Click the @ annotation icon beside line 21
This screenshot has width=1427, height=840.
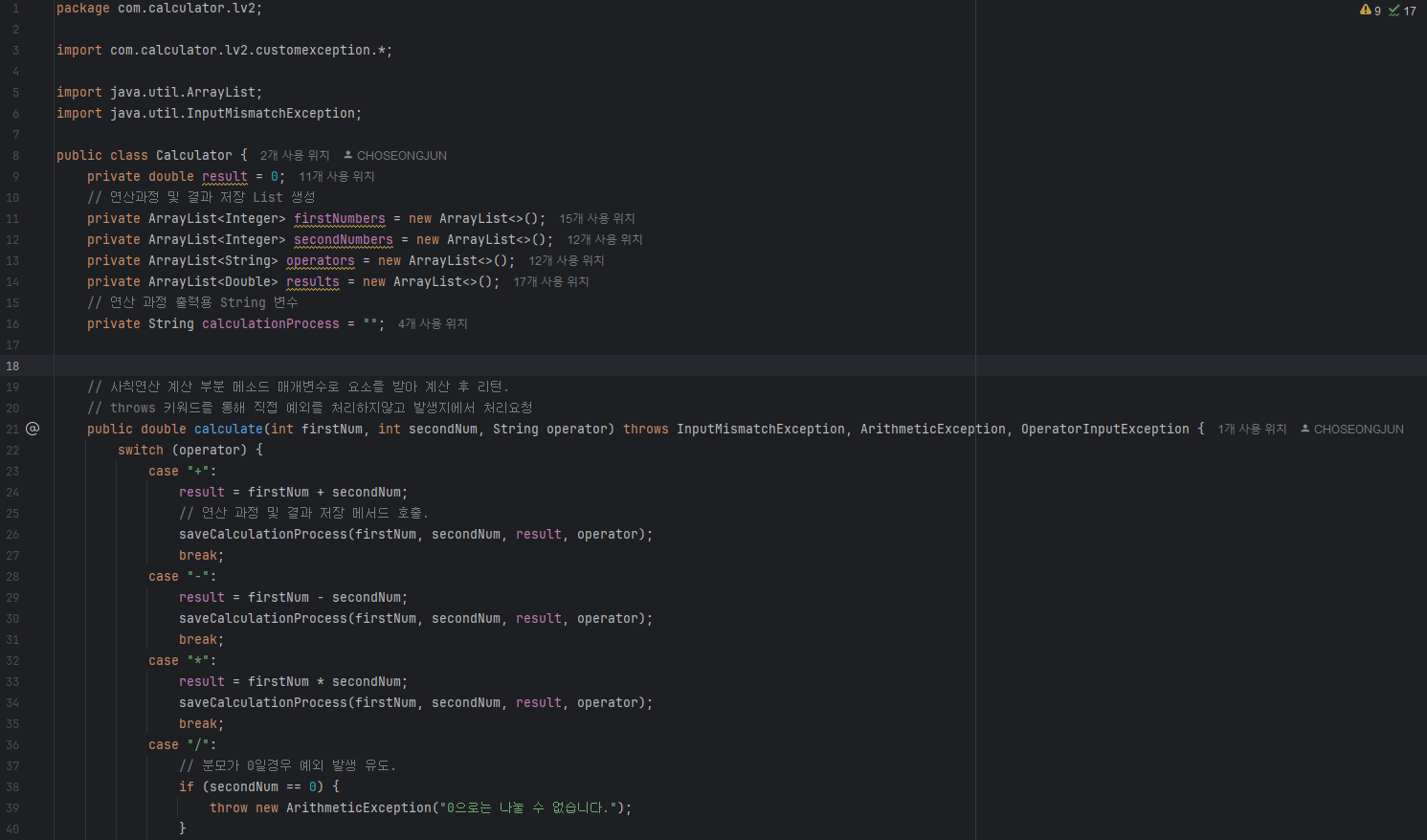click(x=33, y=429)
